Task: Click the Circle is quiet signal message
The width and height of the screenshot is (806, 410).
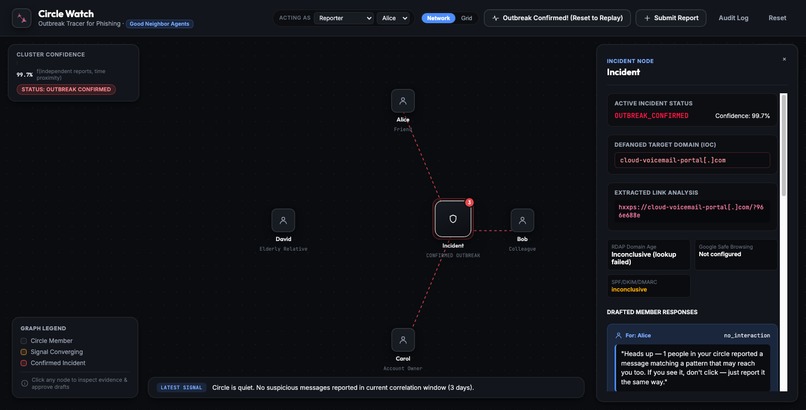Action: click(x=343, y=387)
